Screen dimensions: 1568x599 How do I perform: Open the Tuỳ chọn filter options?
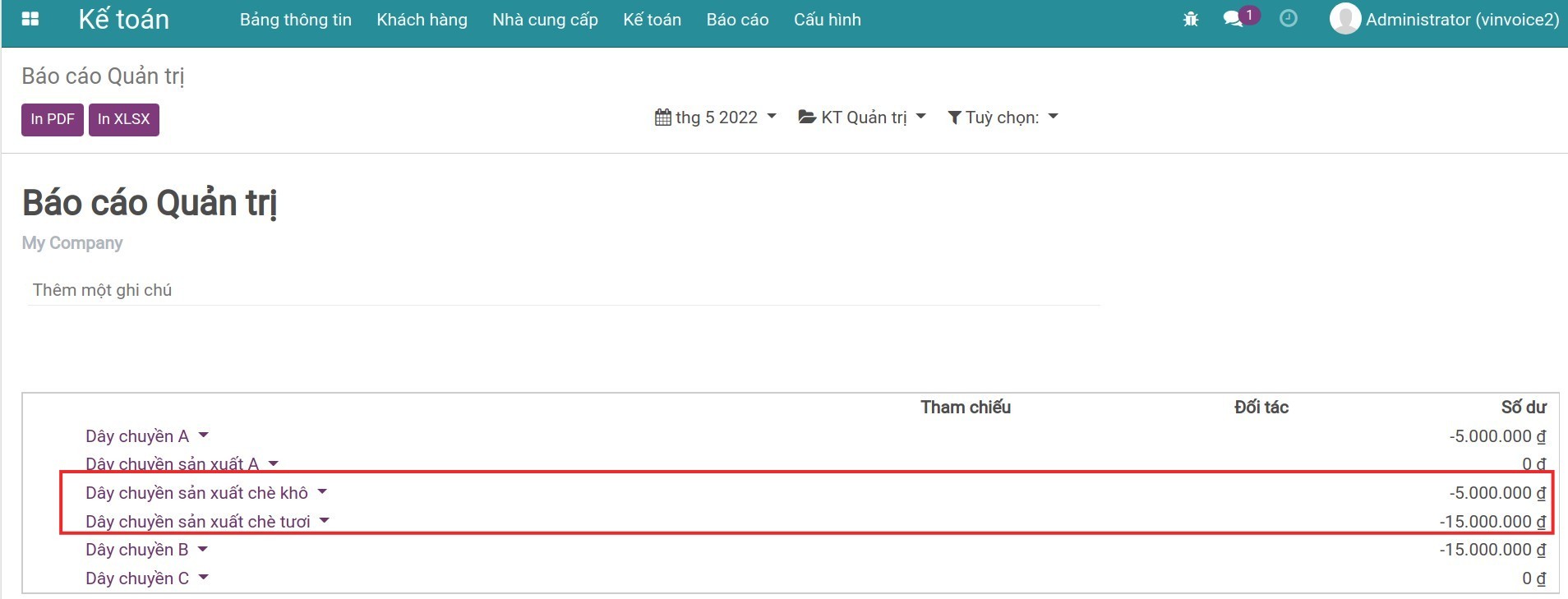(x=1002, y=117)
